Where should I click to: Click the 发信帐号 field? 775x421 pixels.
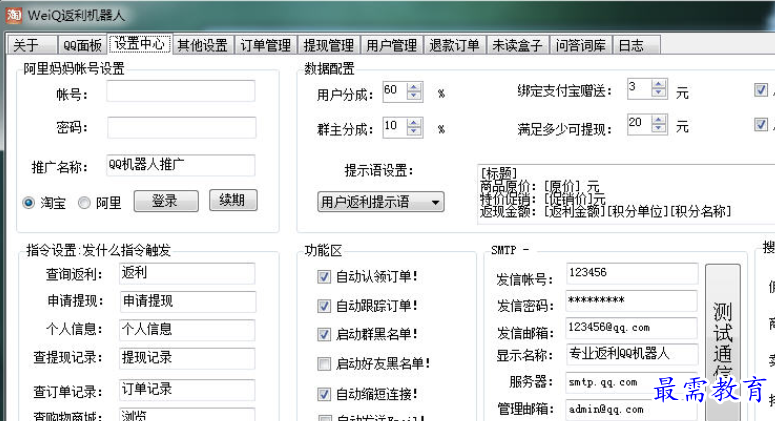pyautogui.click(x=632, y=273)
